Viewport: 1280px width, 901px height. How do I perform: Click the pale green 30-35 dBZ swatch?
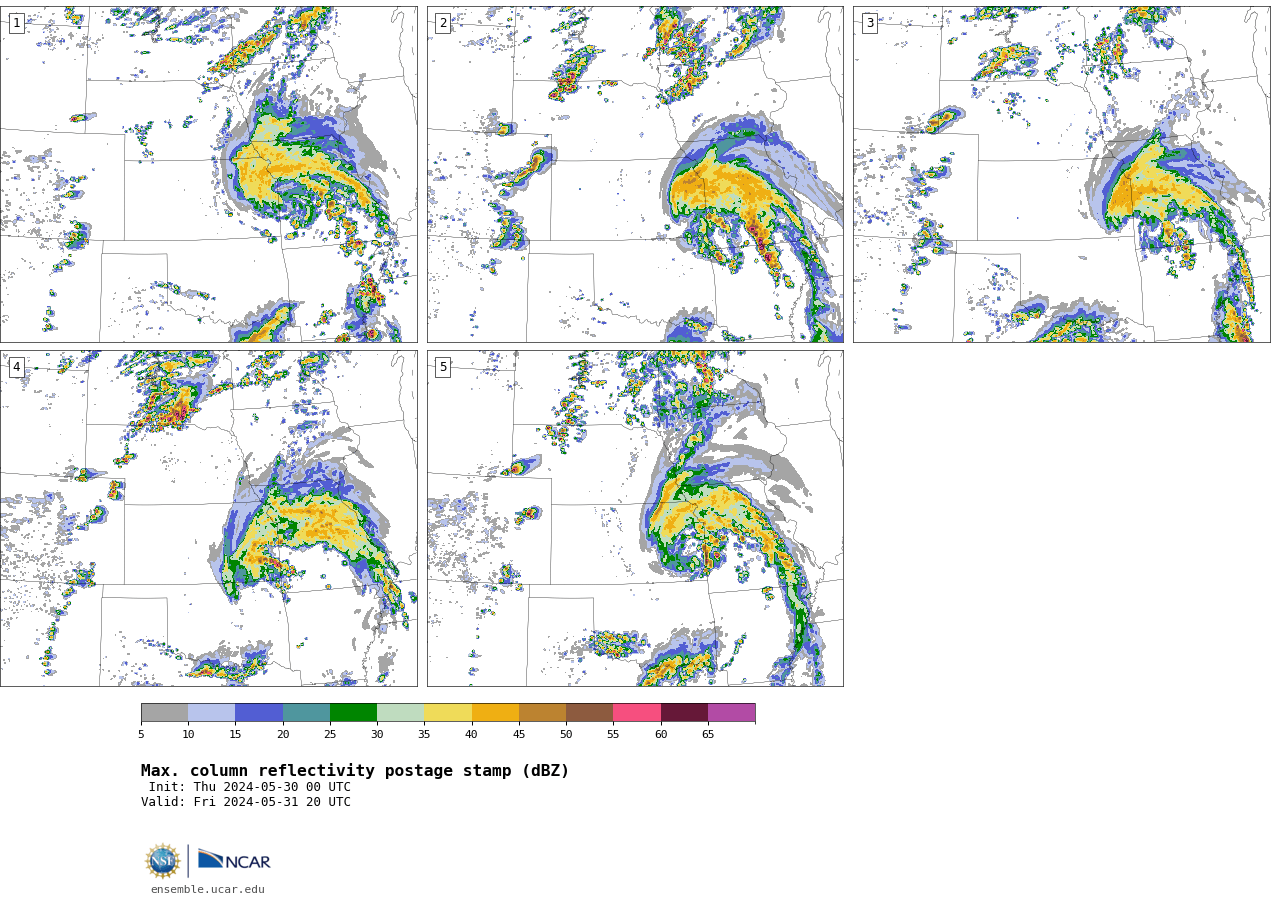401,713
